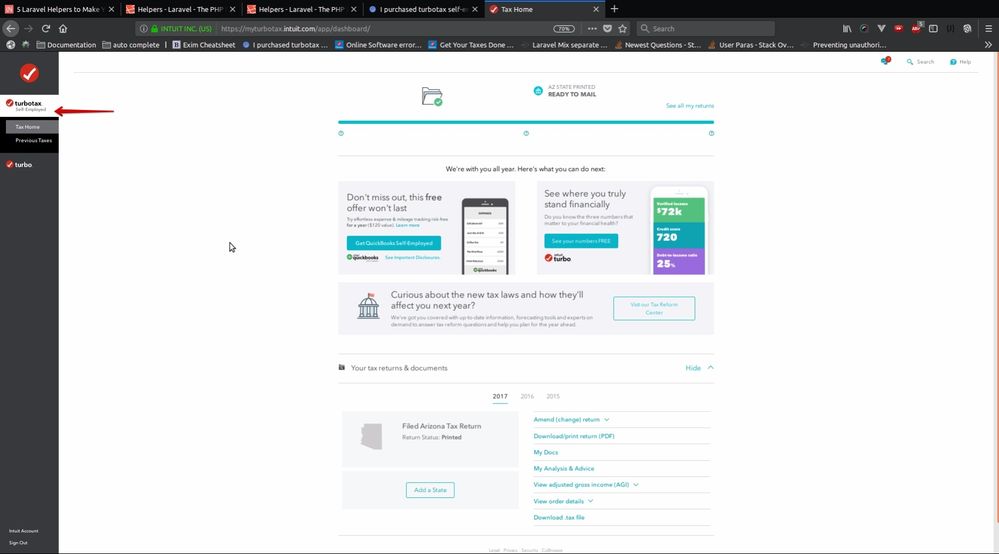Open the Firefox library icon
Viewport: 999px width, 554px height.
(x=847, y=28)
